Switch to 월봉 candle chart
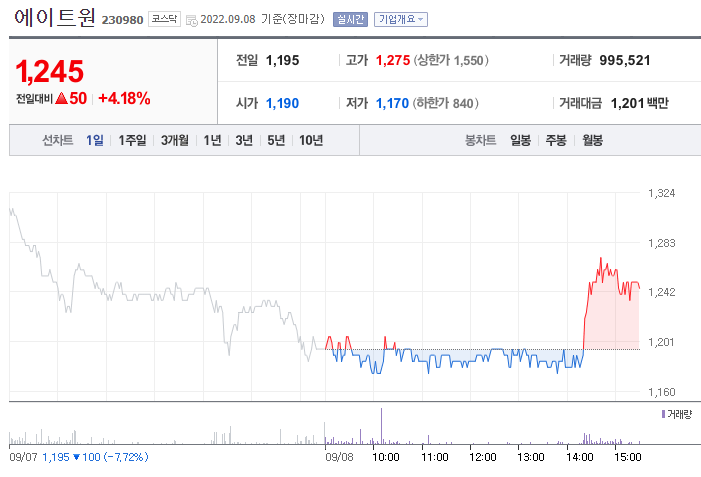Screen dimensions: 701x477 click(592, 140)
